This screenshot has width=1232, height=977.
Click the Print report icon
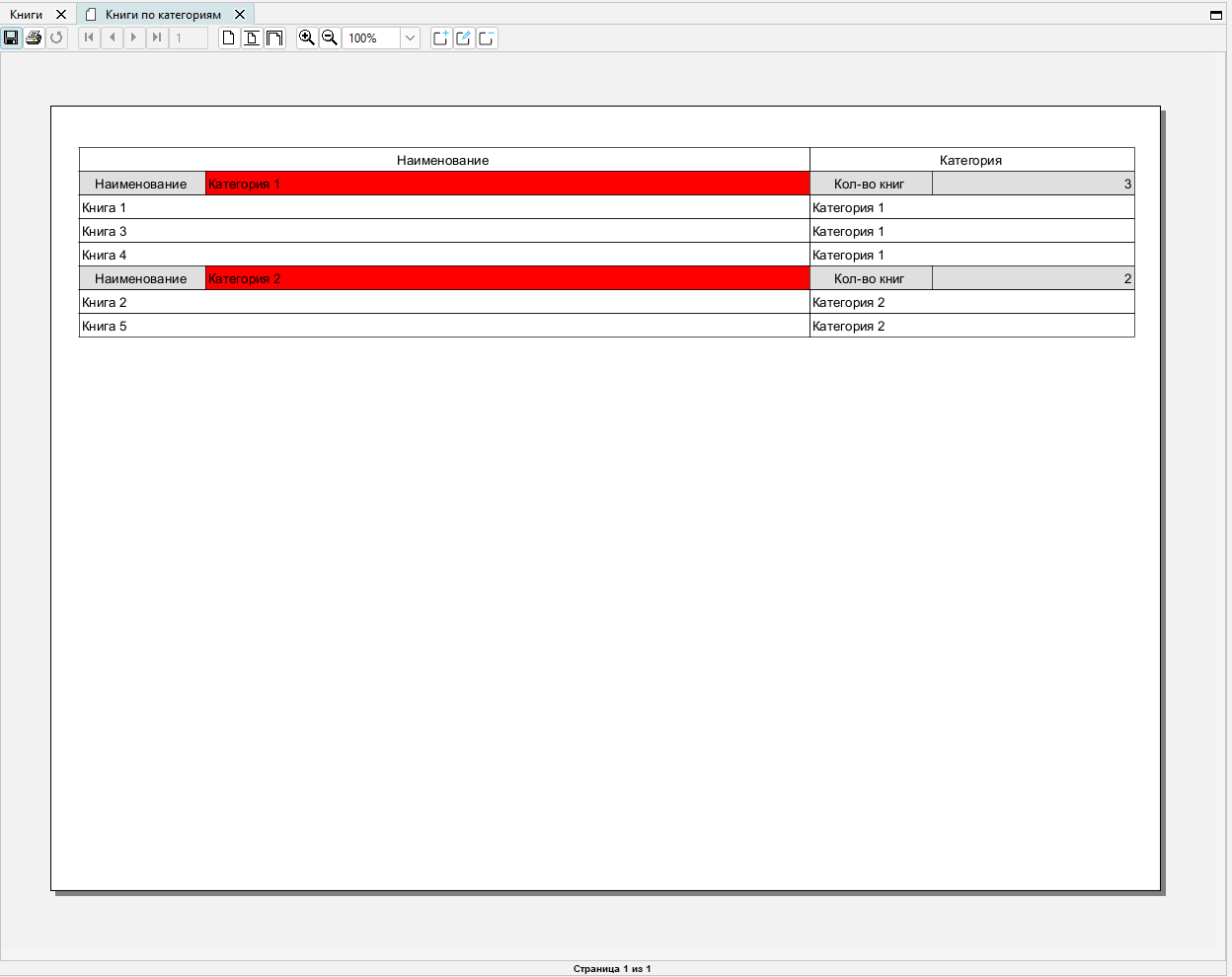(34, 38)
